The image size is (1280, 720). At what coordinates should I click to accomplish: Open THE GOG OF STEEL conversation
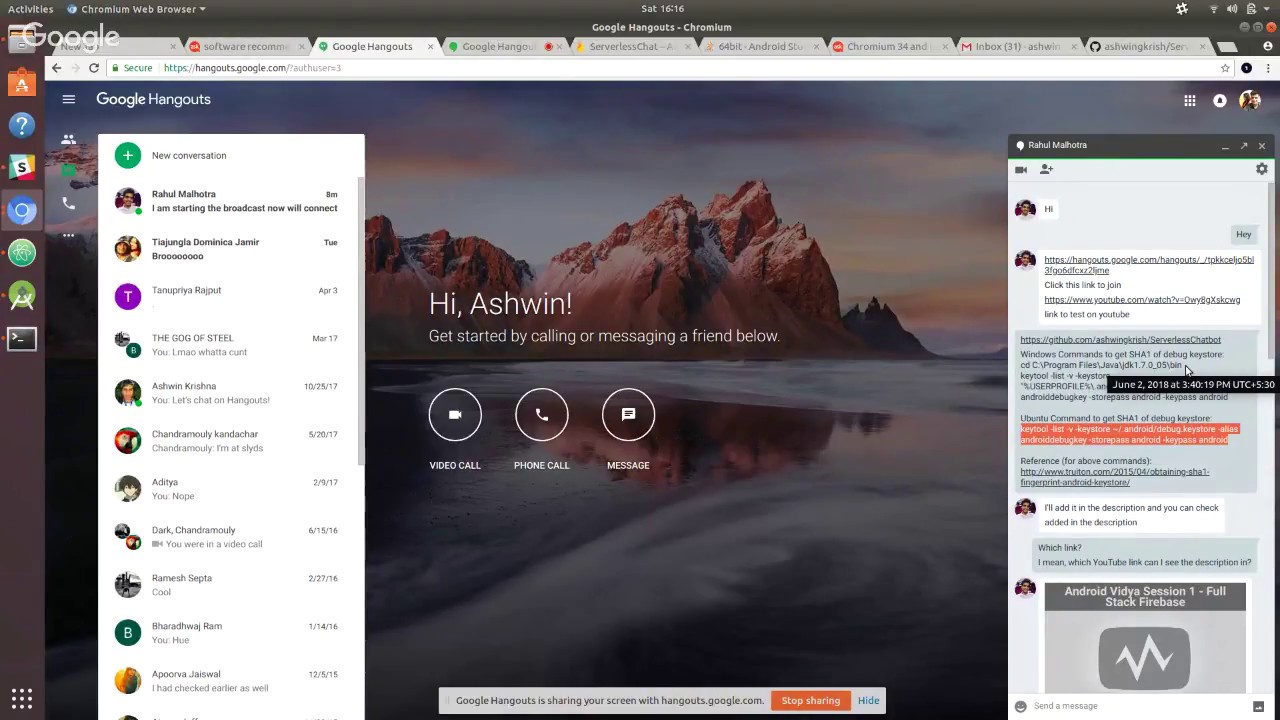231,345
